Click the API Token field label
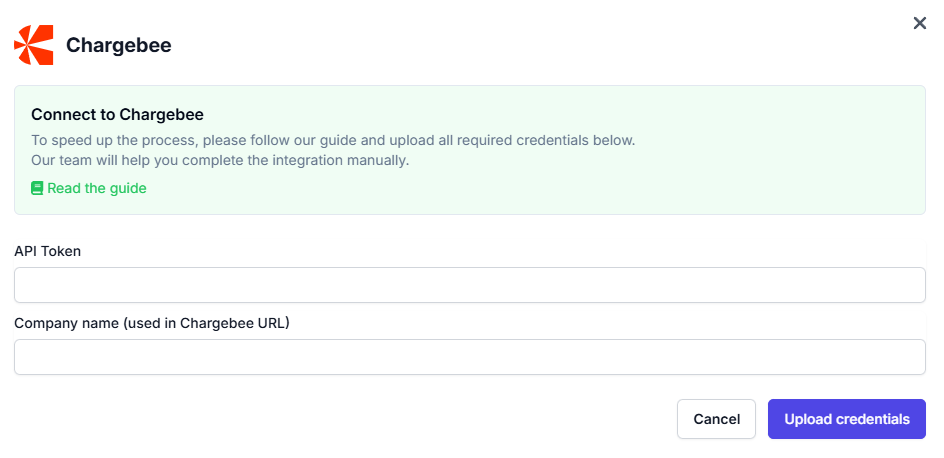Screen dimensions: 944x458 [48, 251]
